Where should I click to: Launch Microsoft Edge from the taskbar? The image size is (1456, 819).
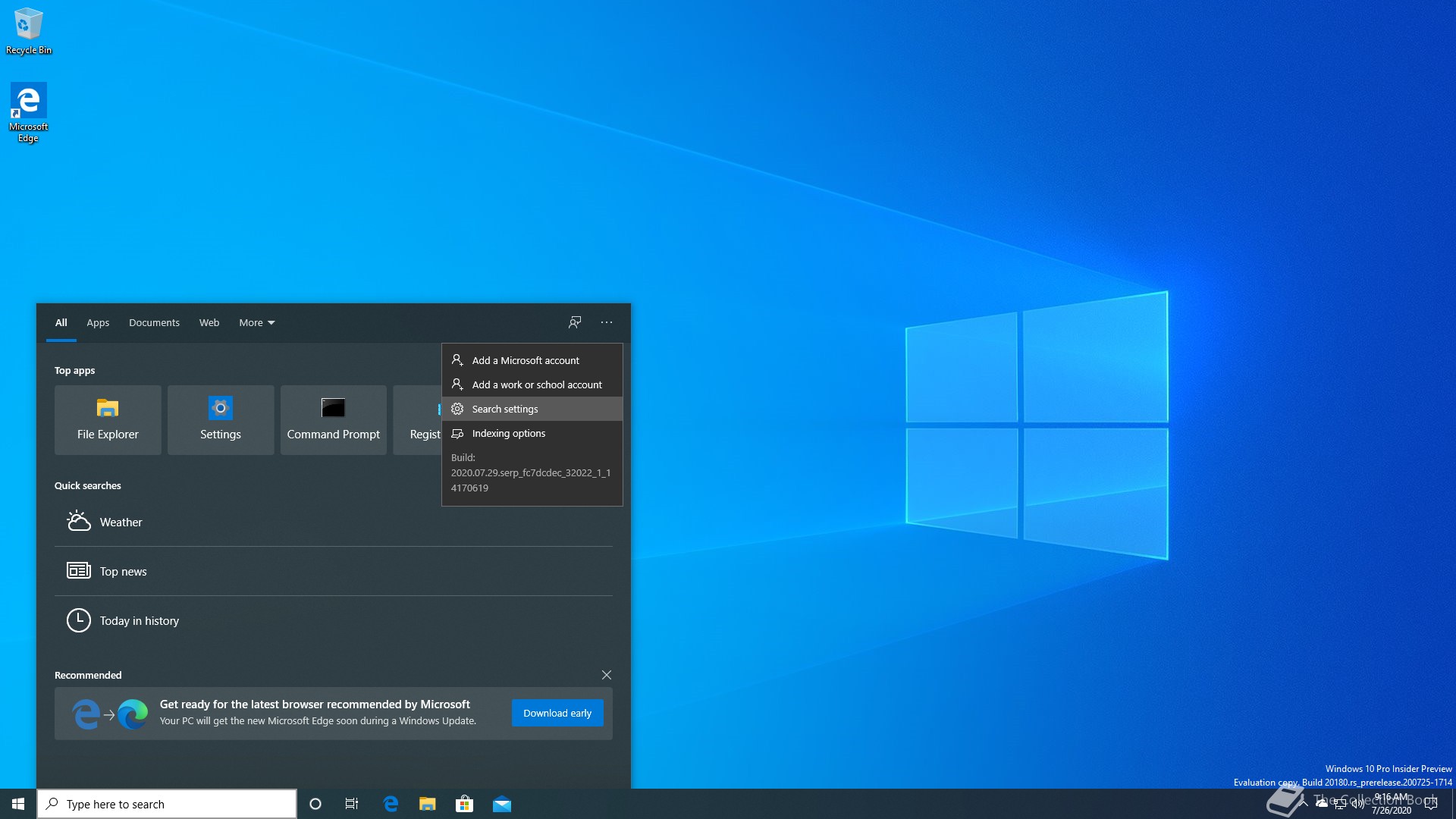[391, 804]
